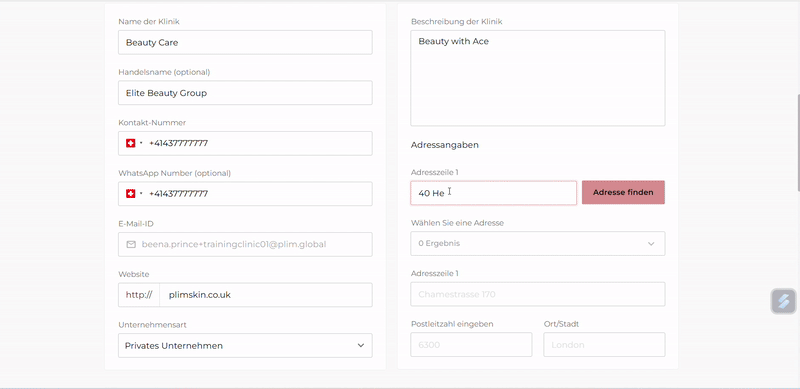Click the Website field containing plimskin.co.uk
This screenshot has width=800, height=389.
pyautogui.click(x=266, y=295)
